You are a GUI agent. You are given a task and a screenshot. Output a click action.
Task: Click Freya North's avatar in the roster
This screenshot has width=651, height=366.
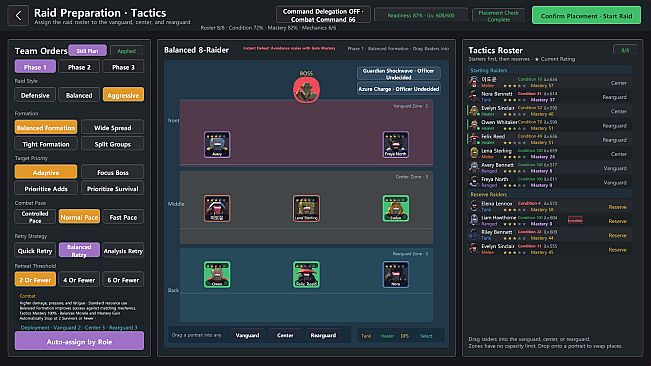click(x=473, y=182)
